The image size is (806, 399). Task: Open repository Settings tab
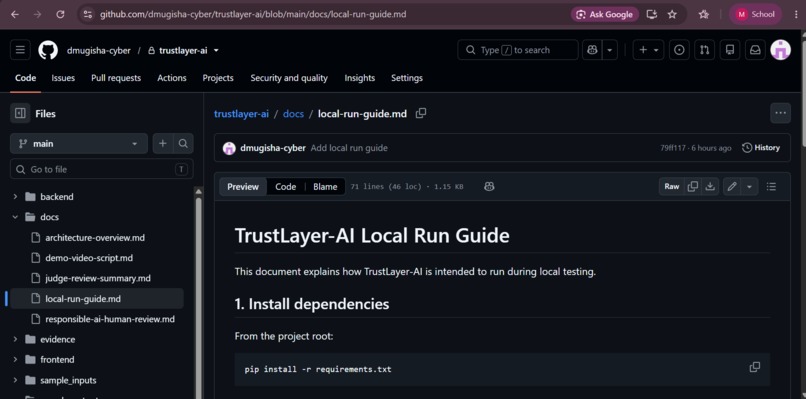(407, 78)
